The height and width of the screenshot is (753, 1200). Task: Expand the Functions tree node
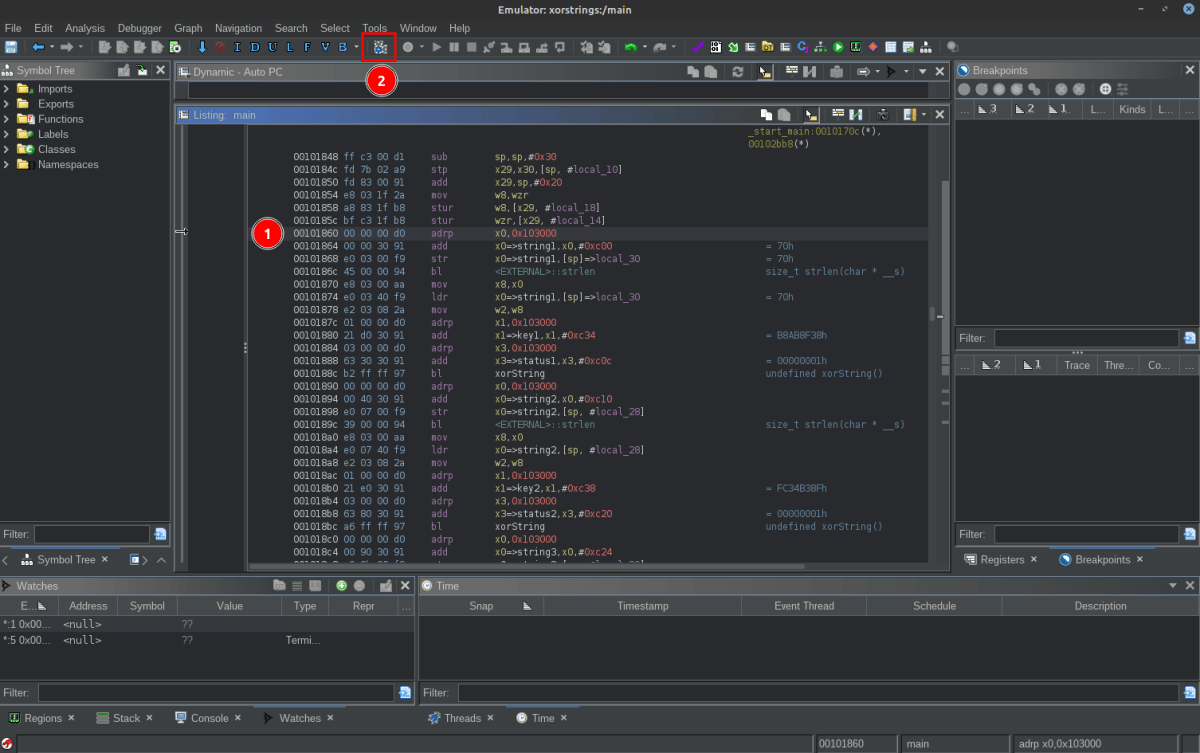click(7, 119)
